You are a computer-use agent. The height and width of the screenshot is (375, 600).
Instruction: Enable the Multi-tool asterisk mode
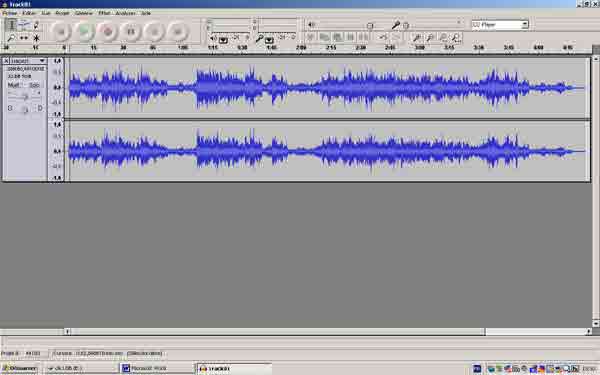coord(36,38)
